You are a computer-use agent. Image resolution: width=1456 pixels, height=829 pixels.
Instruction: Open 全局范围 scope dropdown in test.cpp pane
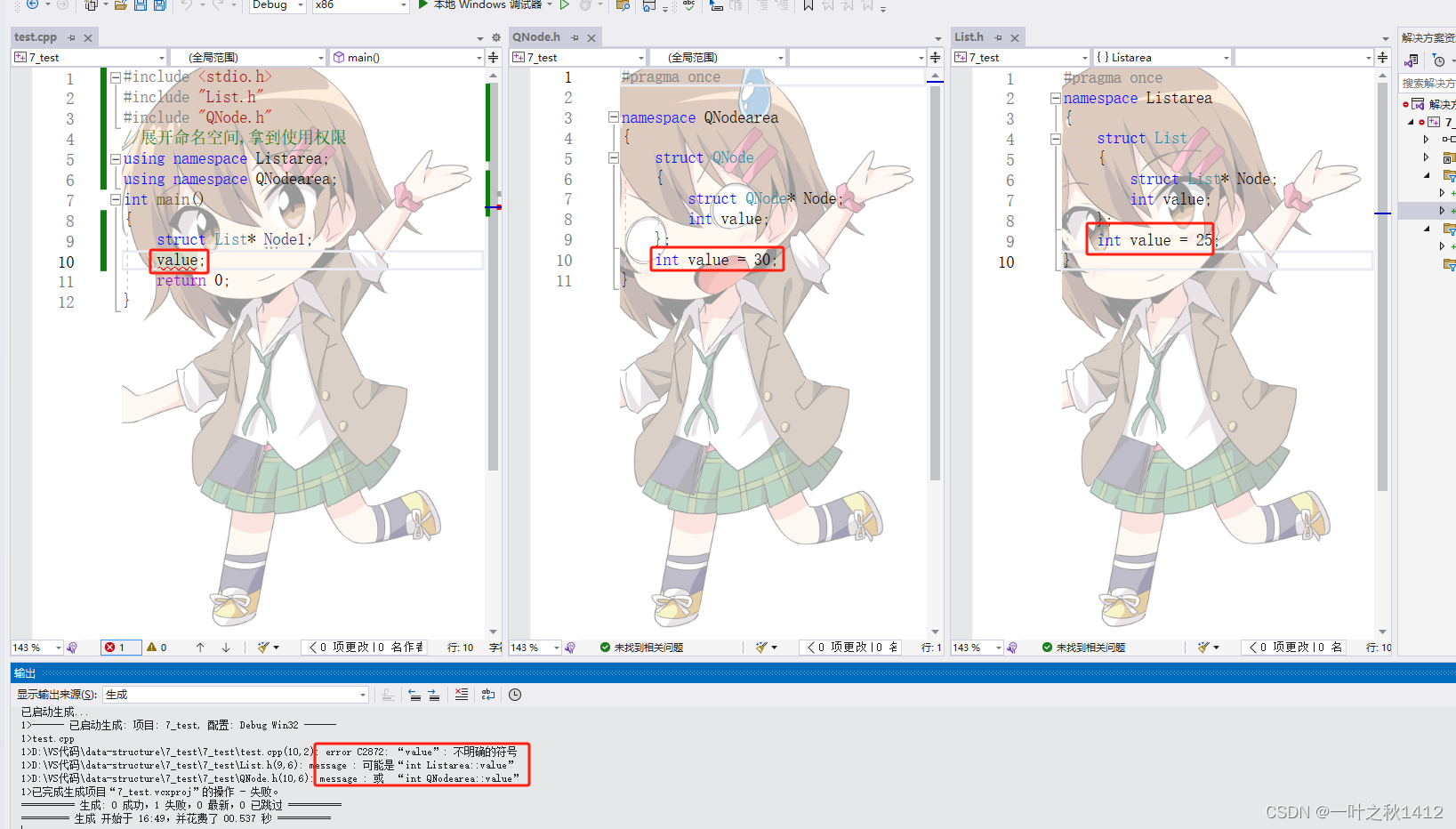click(x=248, y=58)
